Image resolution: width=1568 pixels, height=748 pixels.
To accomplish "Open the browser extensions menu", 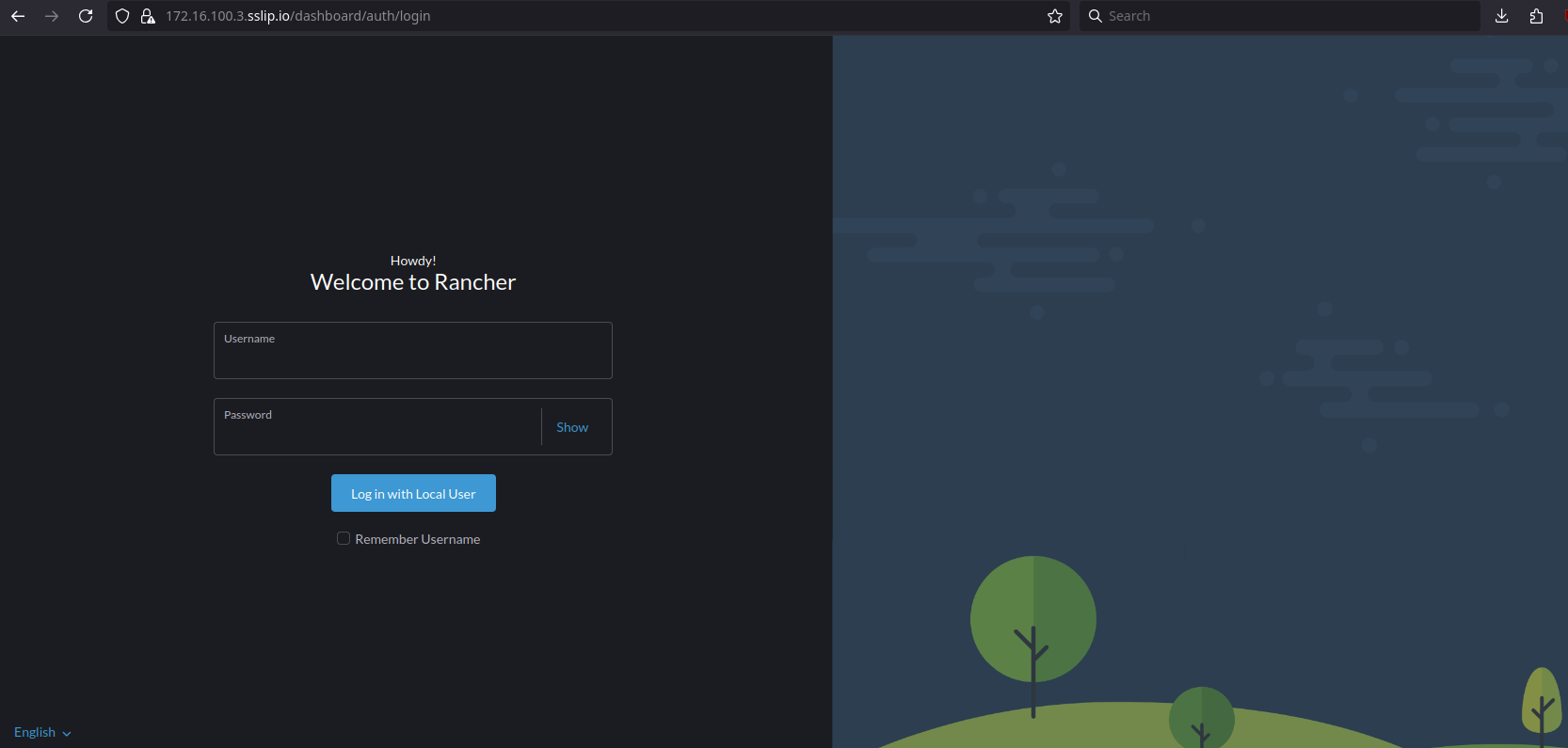I will [x=1537, y=16].
